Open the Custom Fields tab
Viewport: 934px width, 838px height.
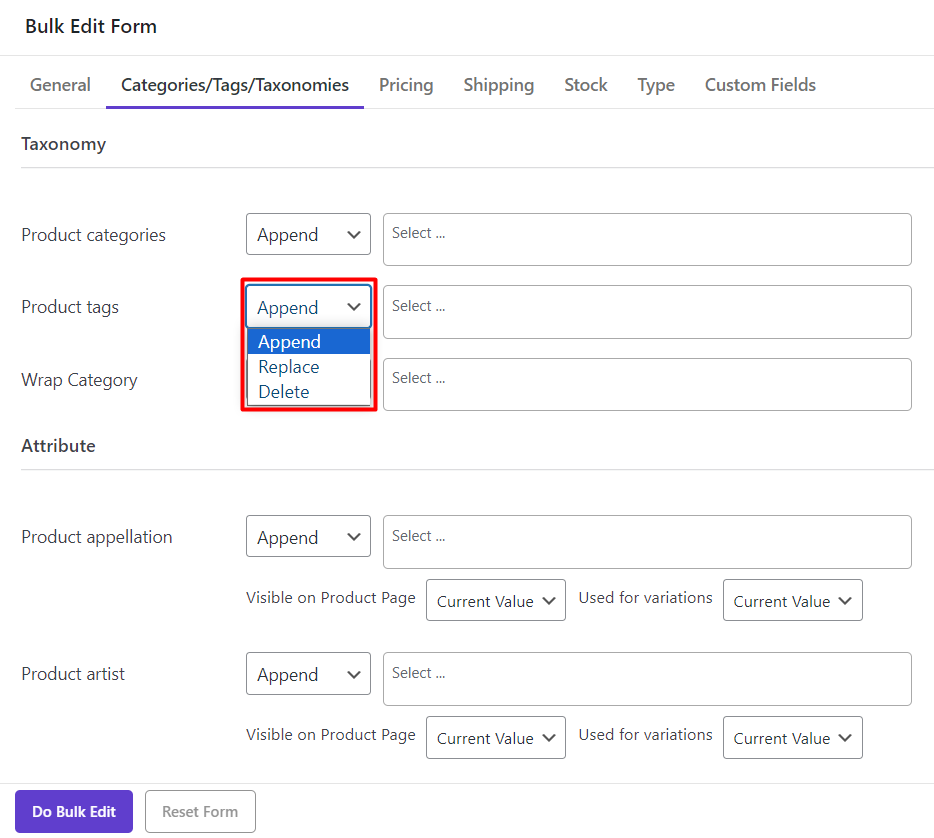pyautogui.click(x=760, y=85)
